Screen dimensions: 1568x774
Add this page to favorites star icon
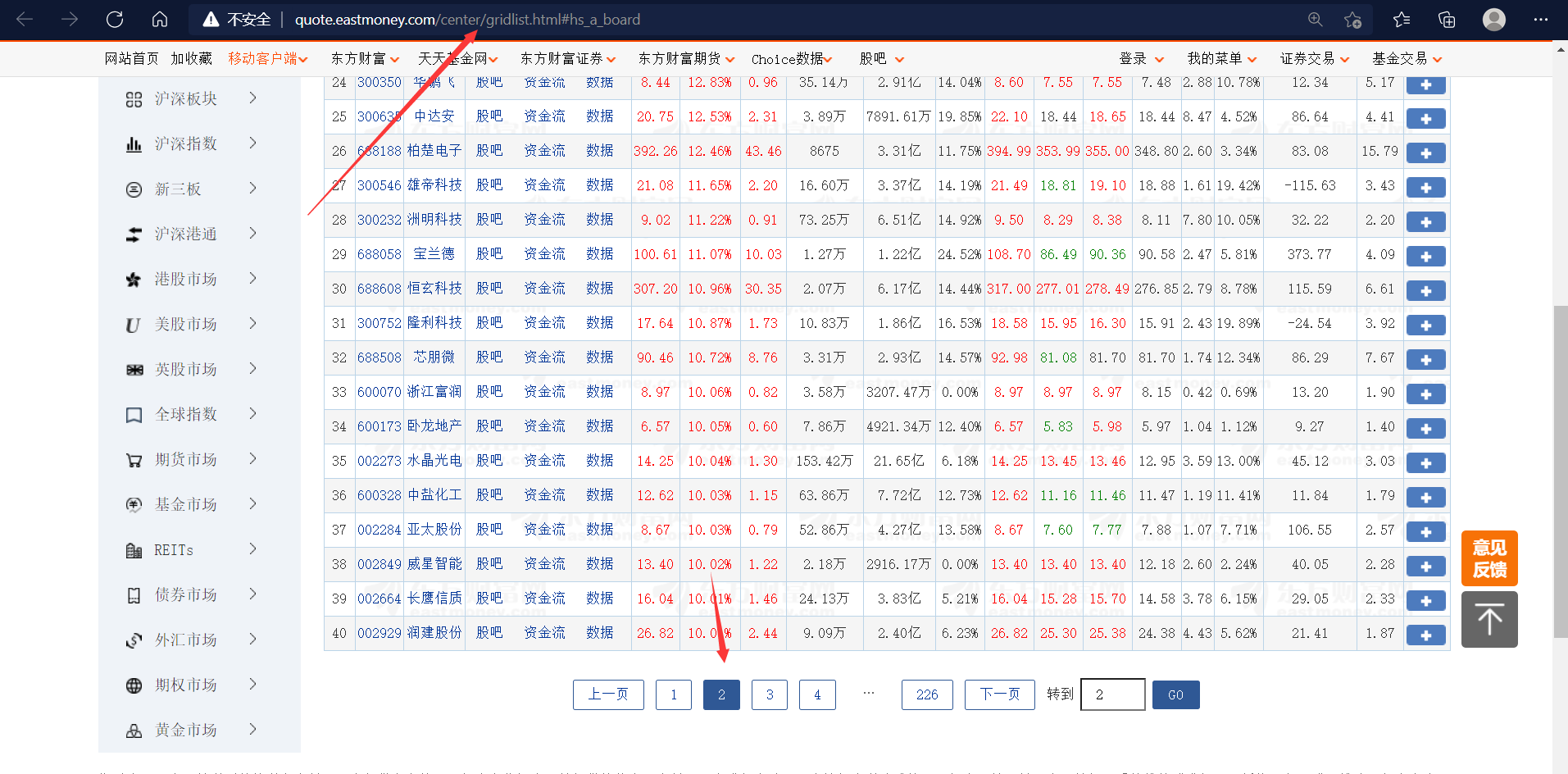(x=1353, y=20)
